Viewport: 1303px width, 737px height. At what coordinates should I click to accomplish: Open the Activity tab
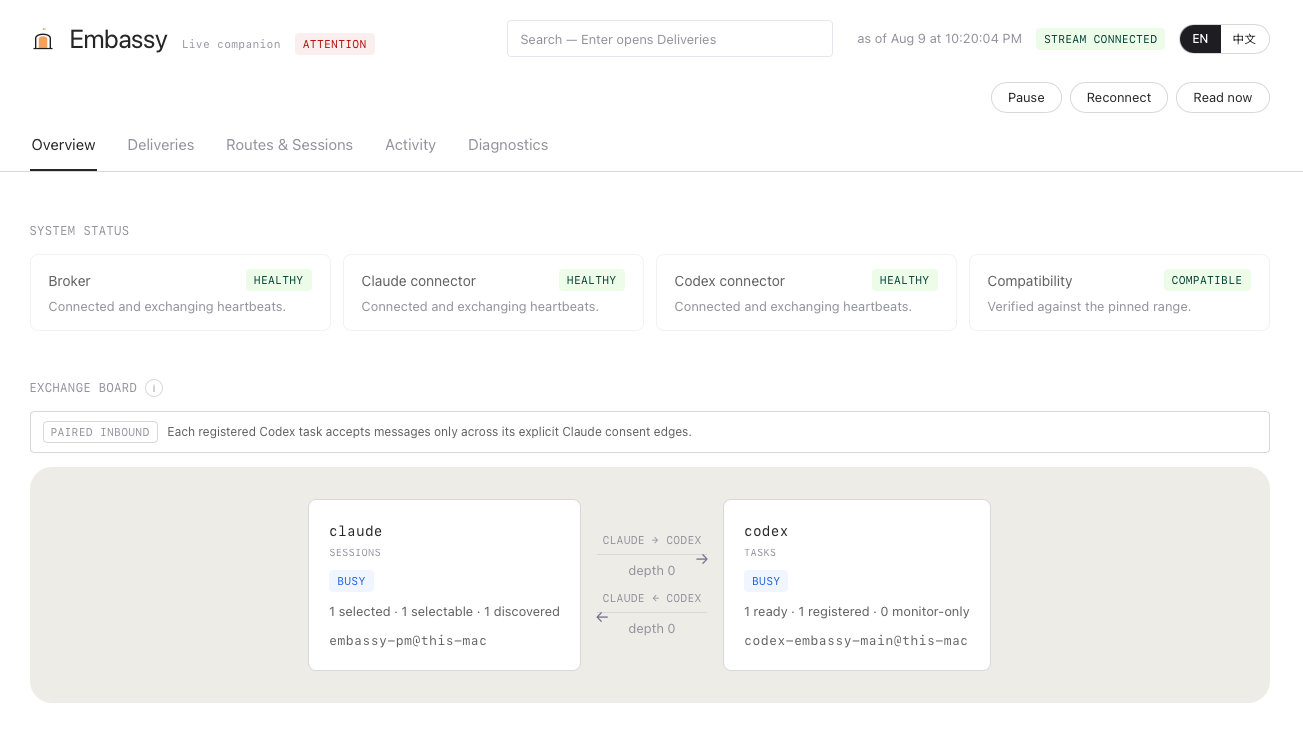(410, 145)
